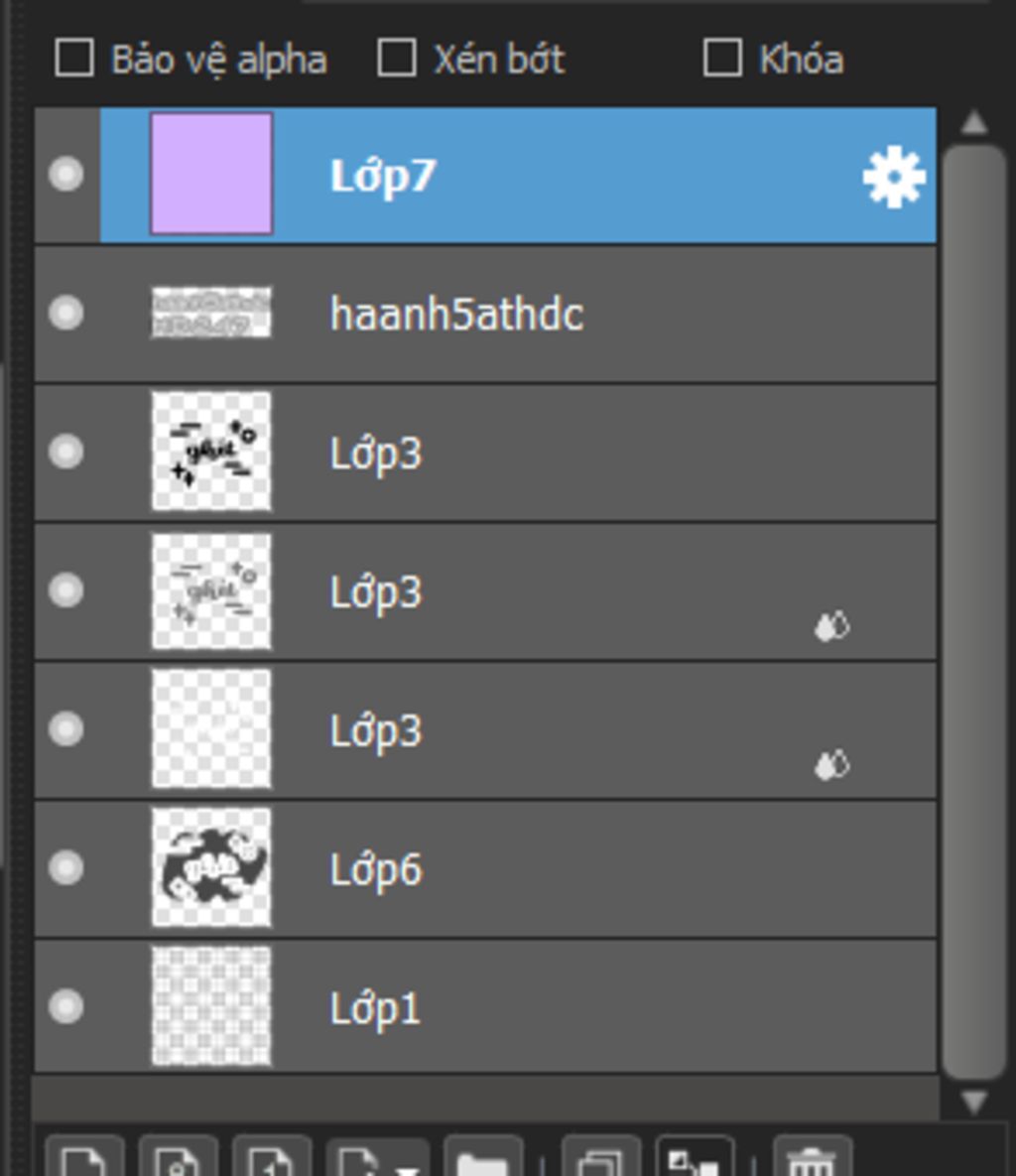Click the purple Lớp7 layer thumbnail
The height and width of the screenshot is (1176, 1016).
211,175
